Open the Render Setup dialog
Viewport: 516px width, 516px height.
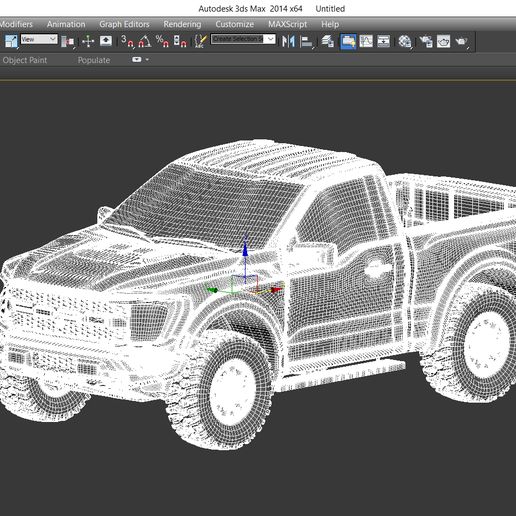(x=426, y=42)
